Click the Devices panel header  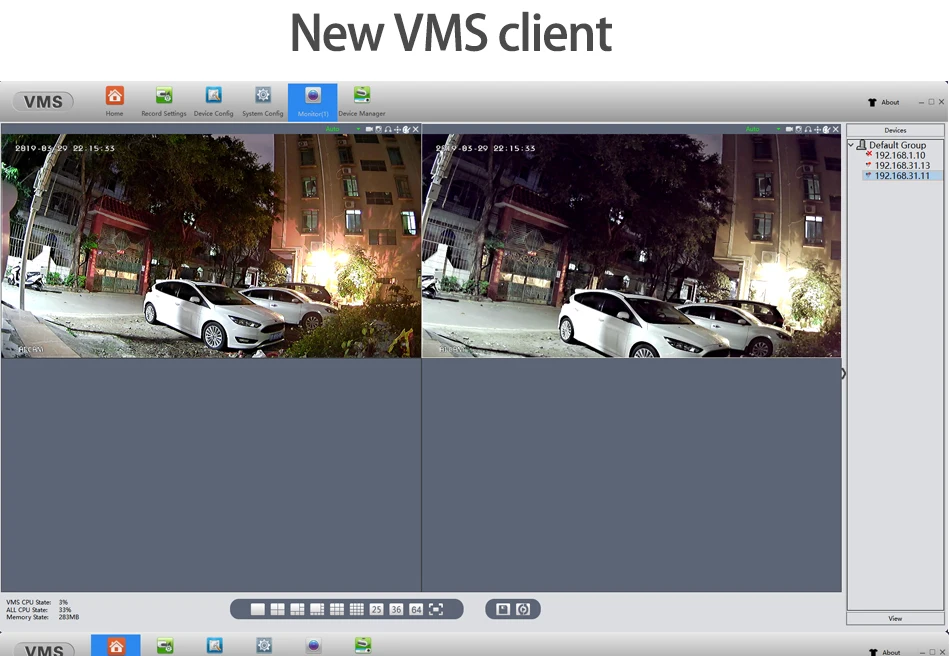pos(895,130)
